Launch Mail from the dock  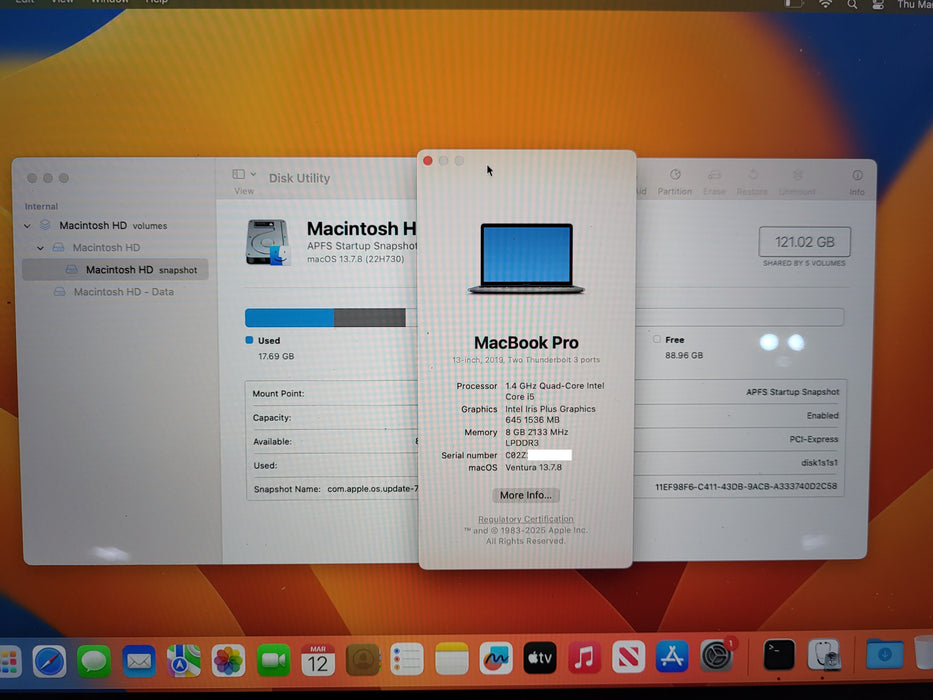[139, 661]
